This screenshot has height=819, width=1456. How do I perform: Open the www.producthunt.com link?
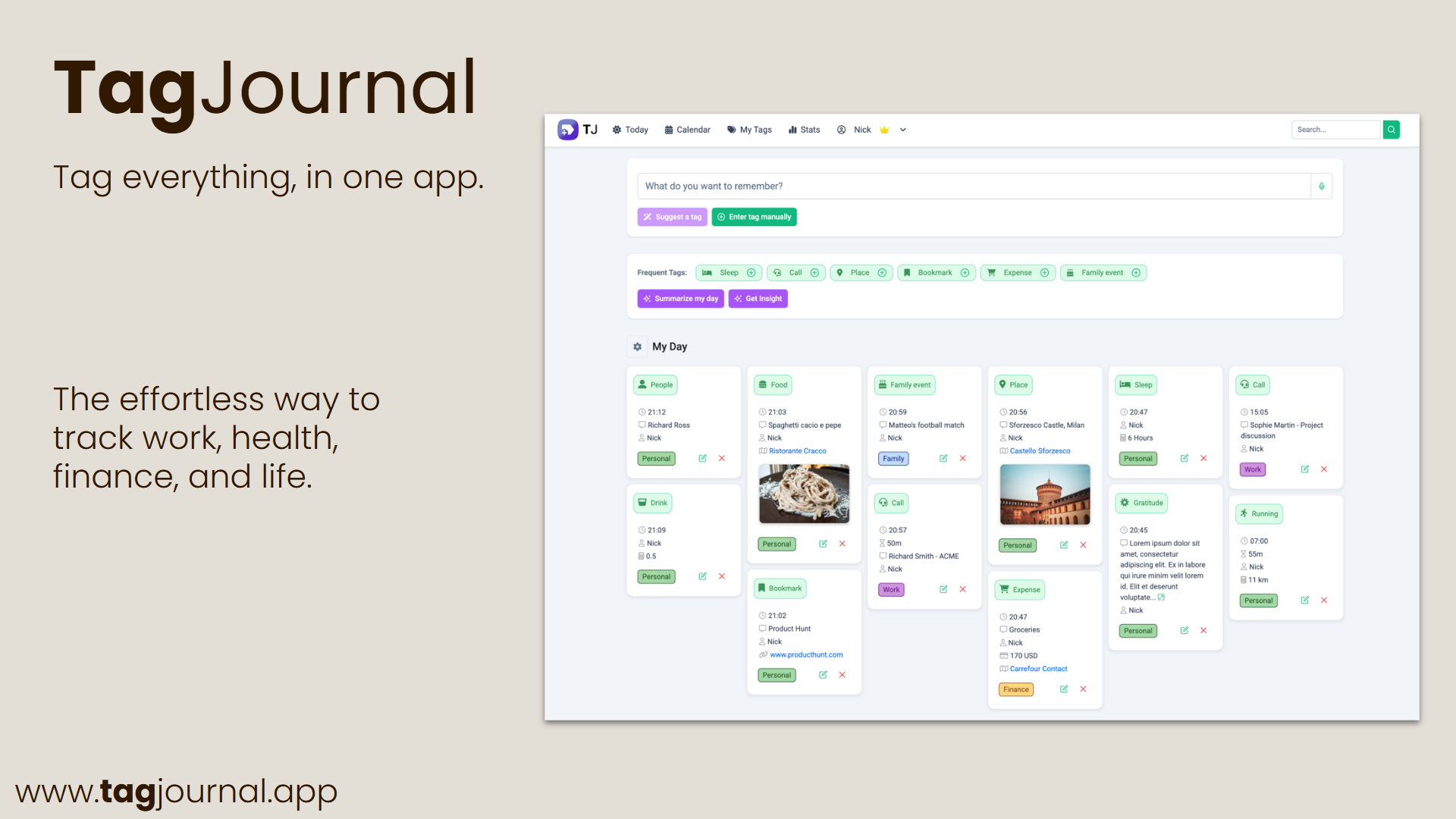(x=805, y=654)
